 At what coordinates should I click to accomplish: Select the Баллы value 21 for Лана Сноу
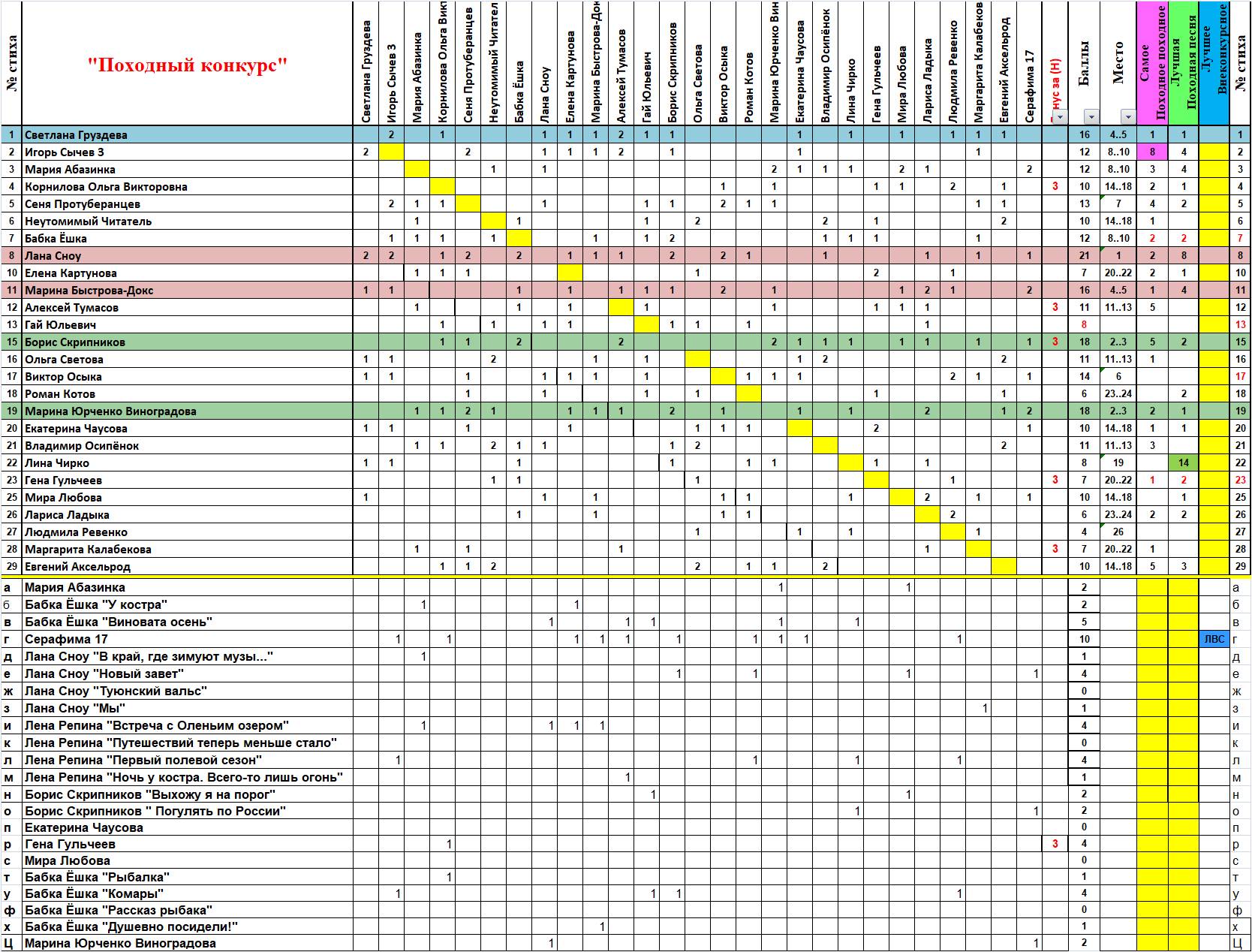(x=1085, y=256)
